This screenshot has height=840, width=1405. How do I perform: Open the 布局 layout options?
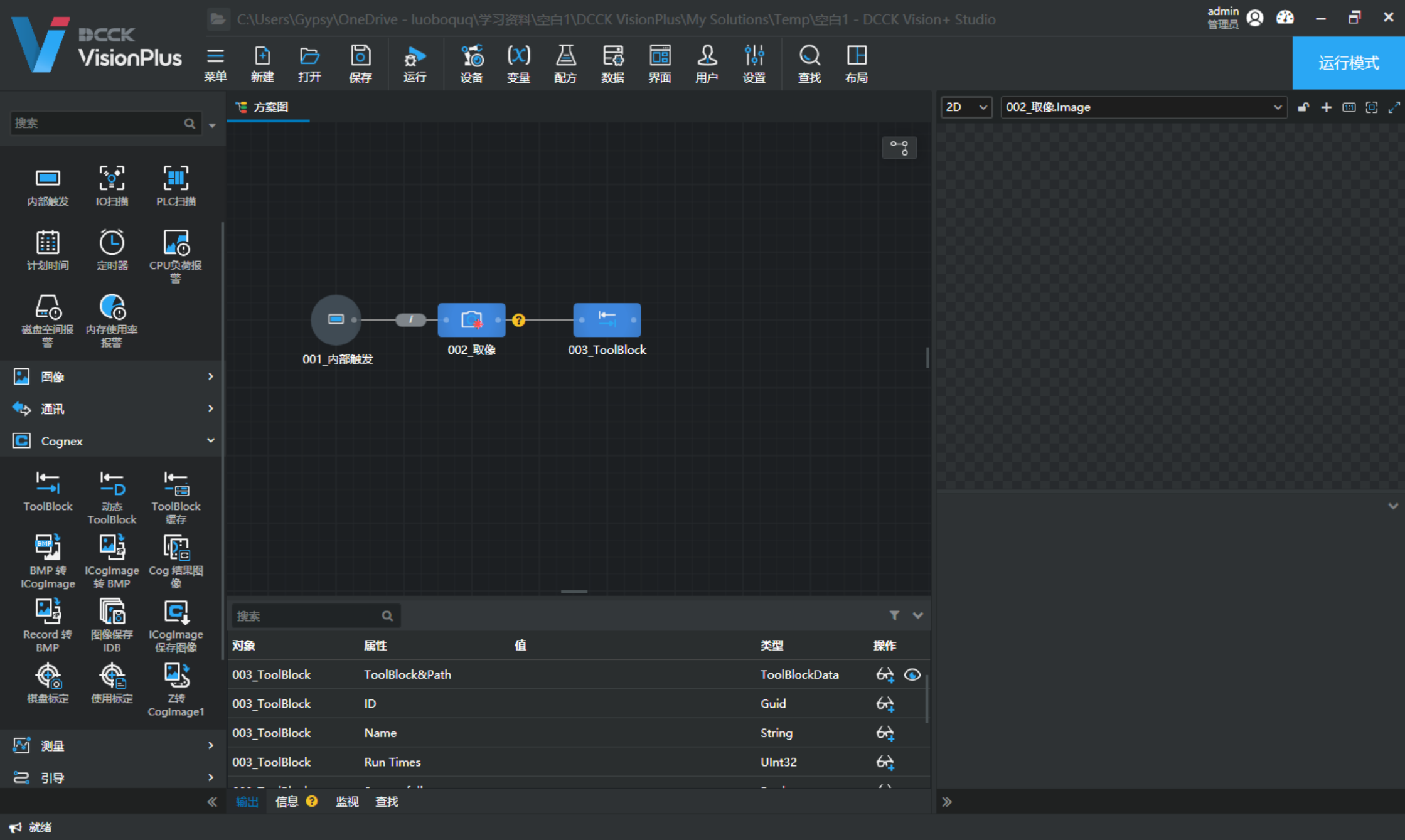pyautogui.click(x=857, y=64)
